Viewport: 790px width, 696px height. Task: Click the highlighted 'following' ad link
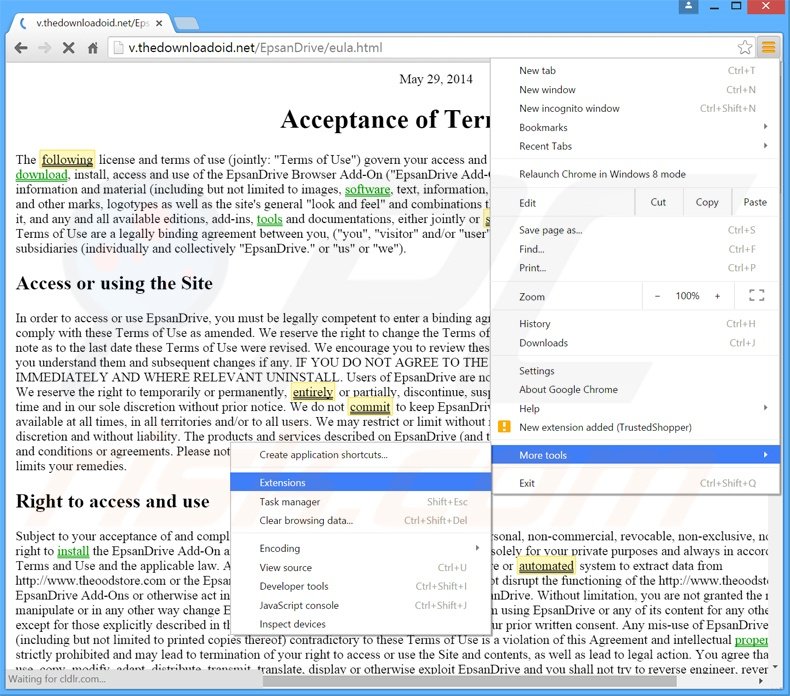[x=67, y=159]
